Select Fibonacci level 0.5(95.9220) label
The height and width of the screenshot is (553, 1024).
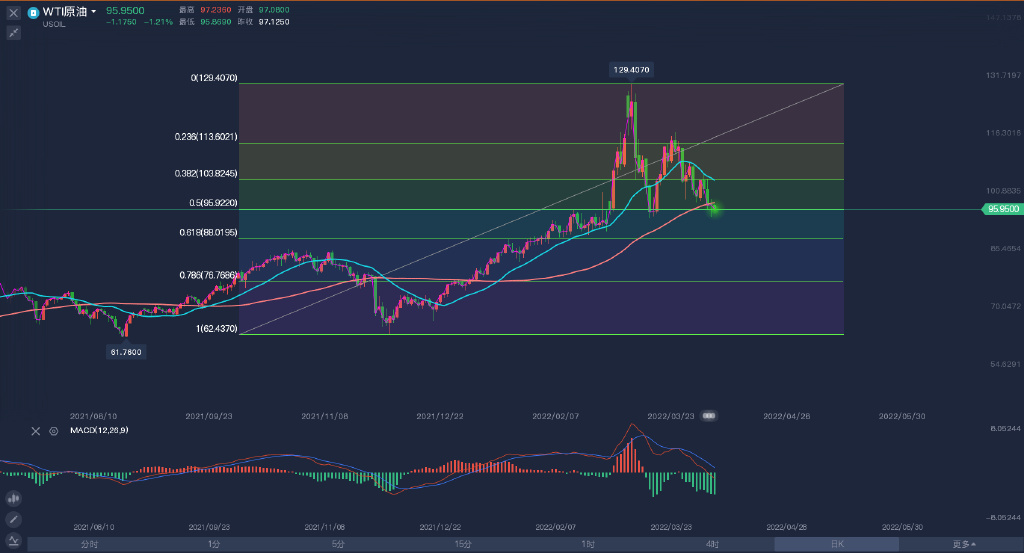214,203
